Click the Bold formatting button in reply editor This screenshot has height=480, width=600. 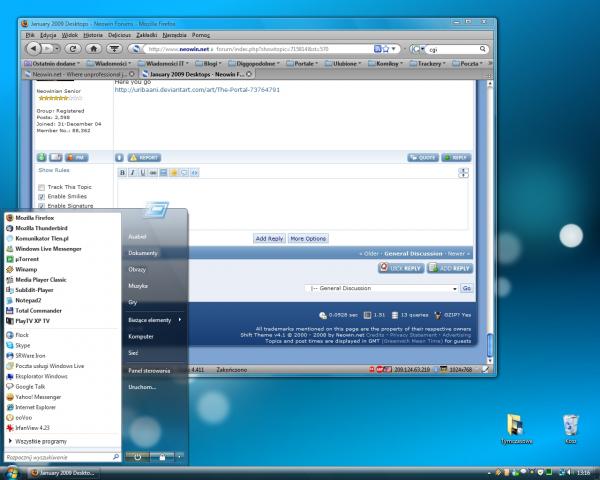122,173
